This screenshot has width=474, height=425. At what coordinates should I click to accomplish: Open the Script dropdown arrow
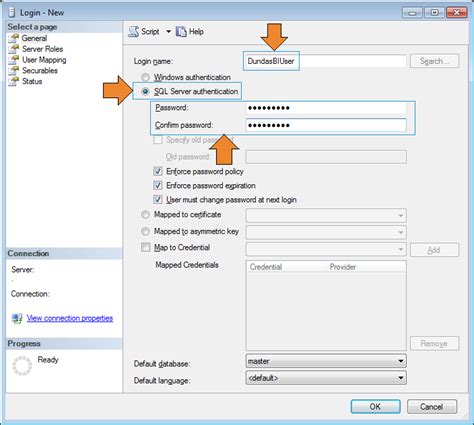coord(168,32)
